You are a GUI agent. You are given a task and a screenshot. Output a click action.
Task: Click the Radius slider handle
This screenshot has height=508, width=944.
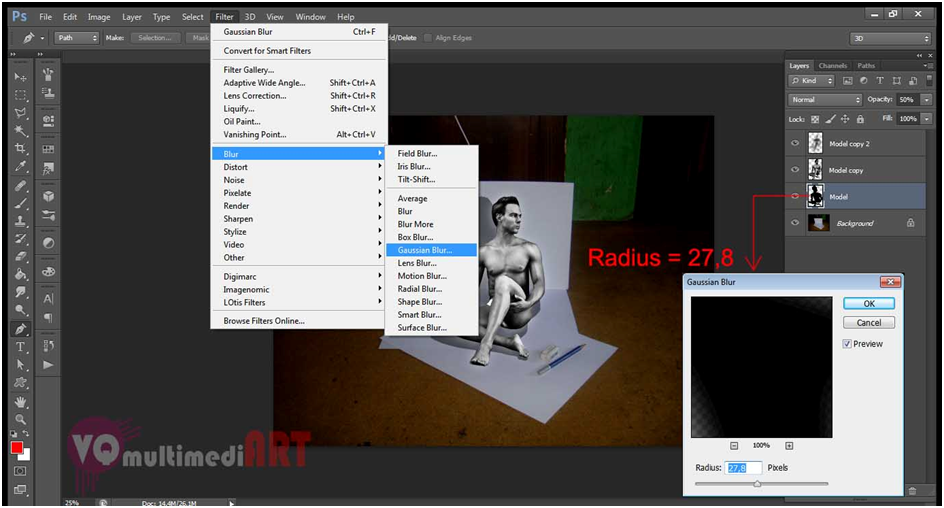[757, 483]
